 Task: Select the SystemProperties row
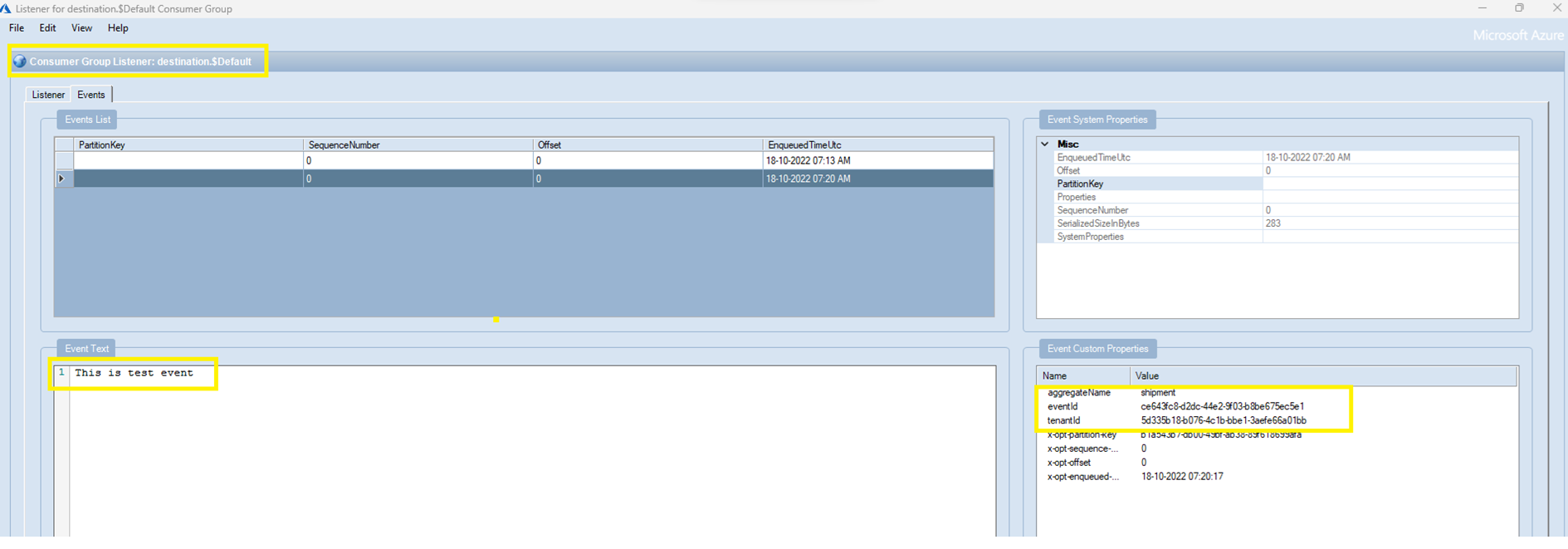coord(1285,237)
